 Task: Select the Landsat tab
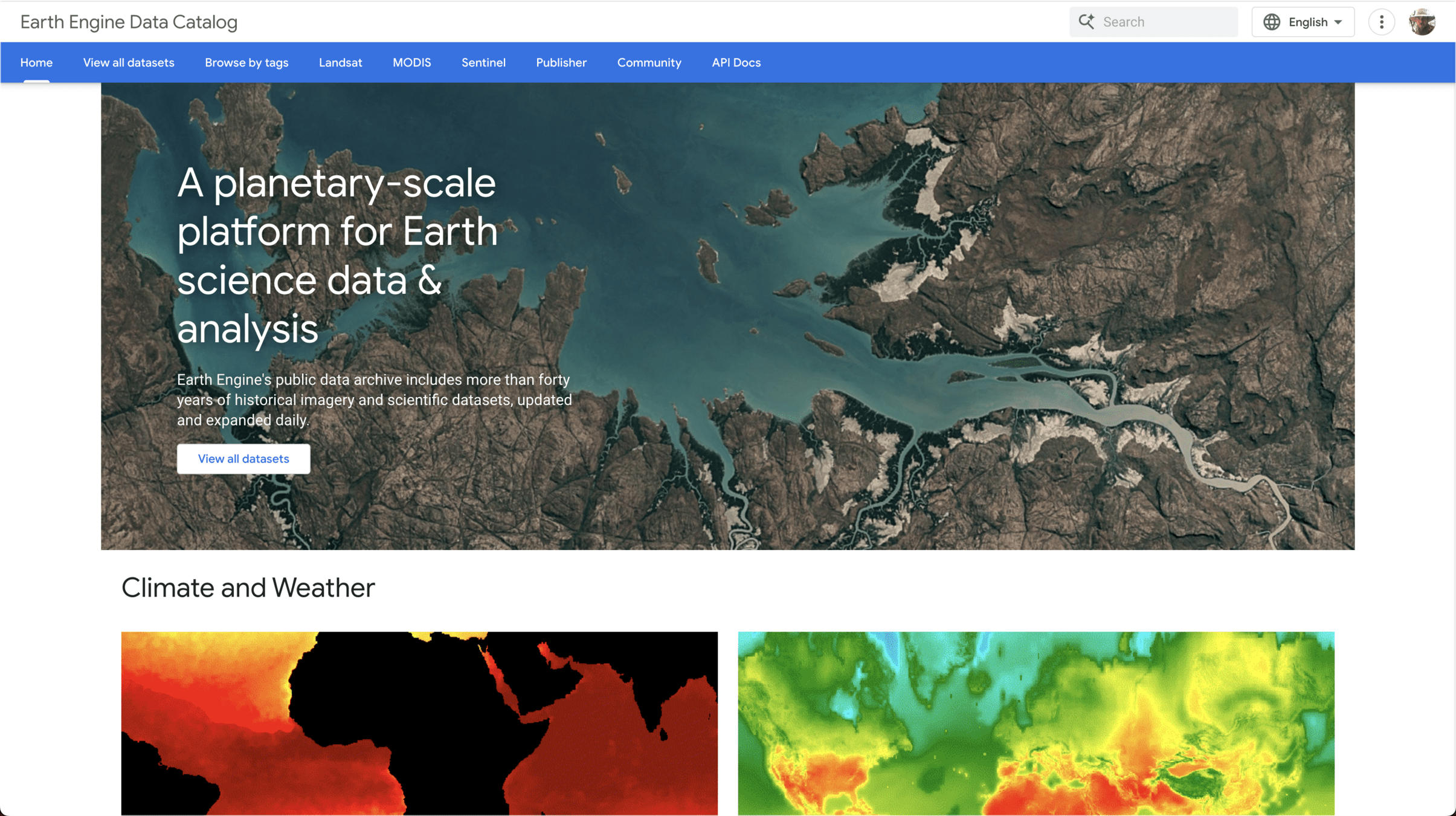pos(340,62)
